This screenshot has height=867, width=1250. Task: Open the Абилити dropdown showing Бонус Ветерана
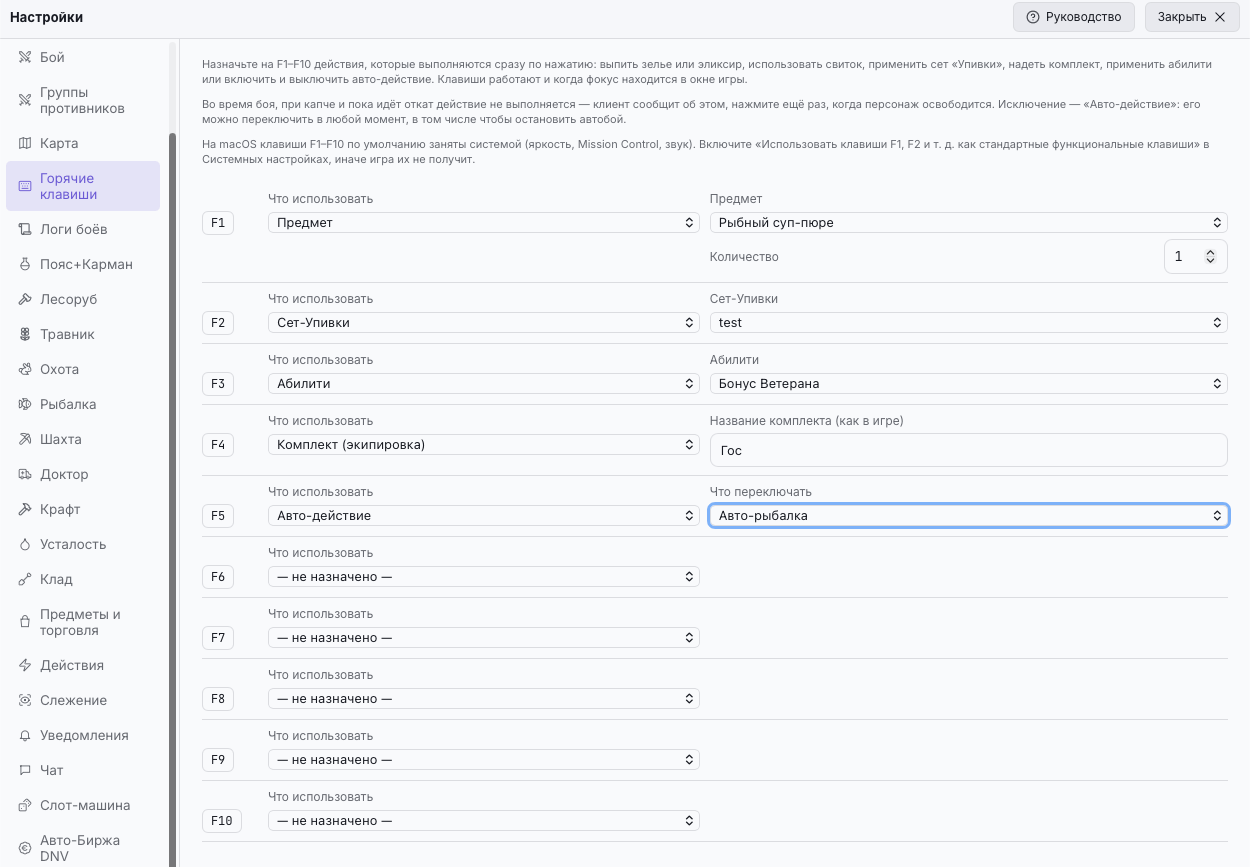(968, 383)
